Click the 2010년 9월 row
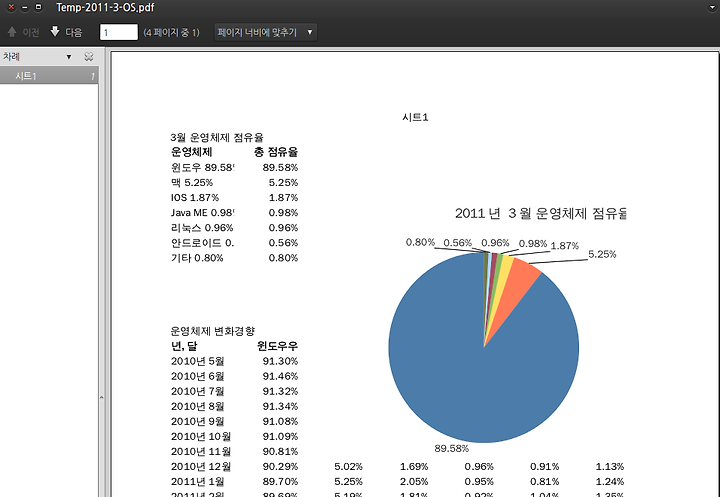720x497 pixels. click(x=234, y=422)
